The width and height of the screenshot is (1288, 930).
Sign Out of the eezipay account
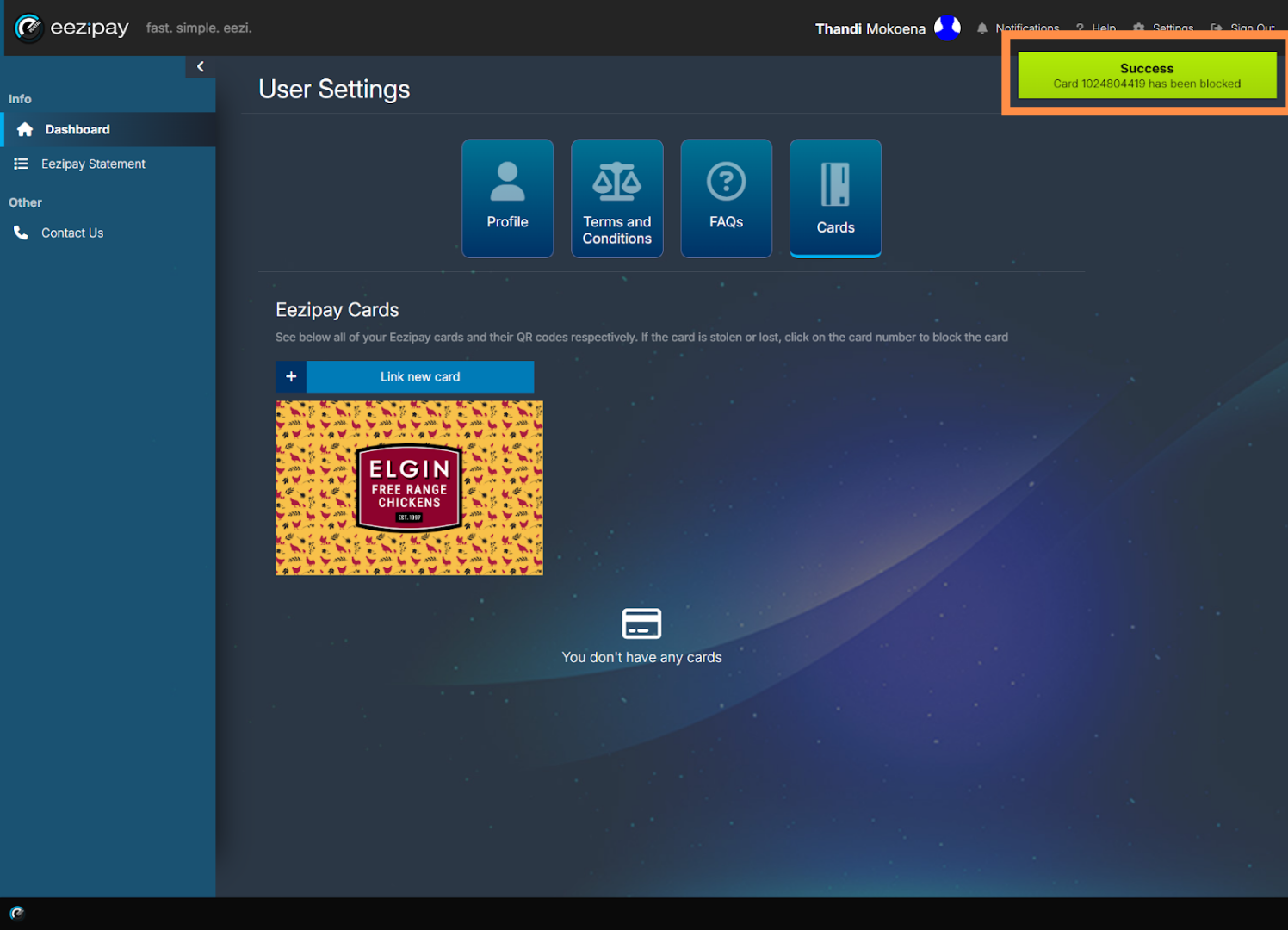1242,28
